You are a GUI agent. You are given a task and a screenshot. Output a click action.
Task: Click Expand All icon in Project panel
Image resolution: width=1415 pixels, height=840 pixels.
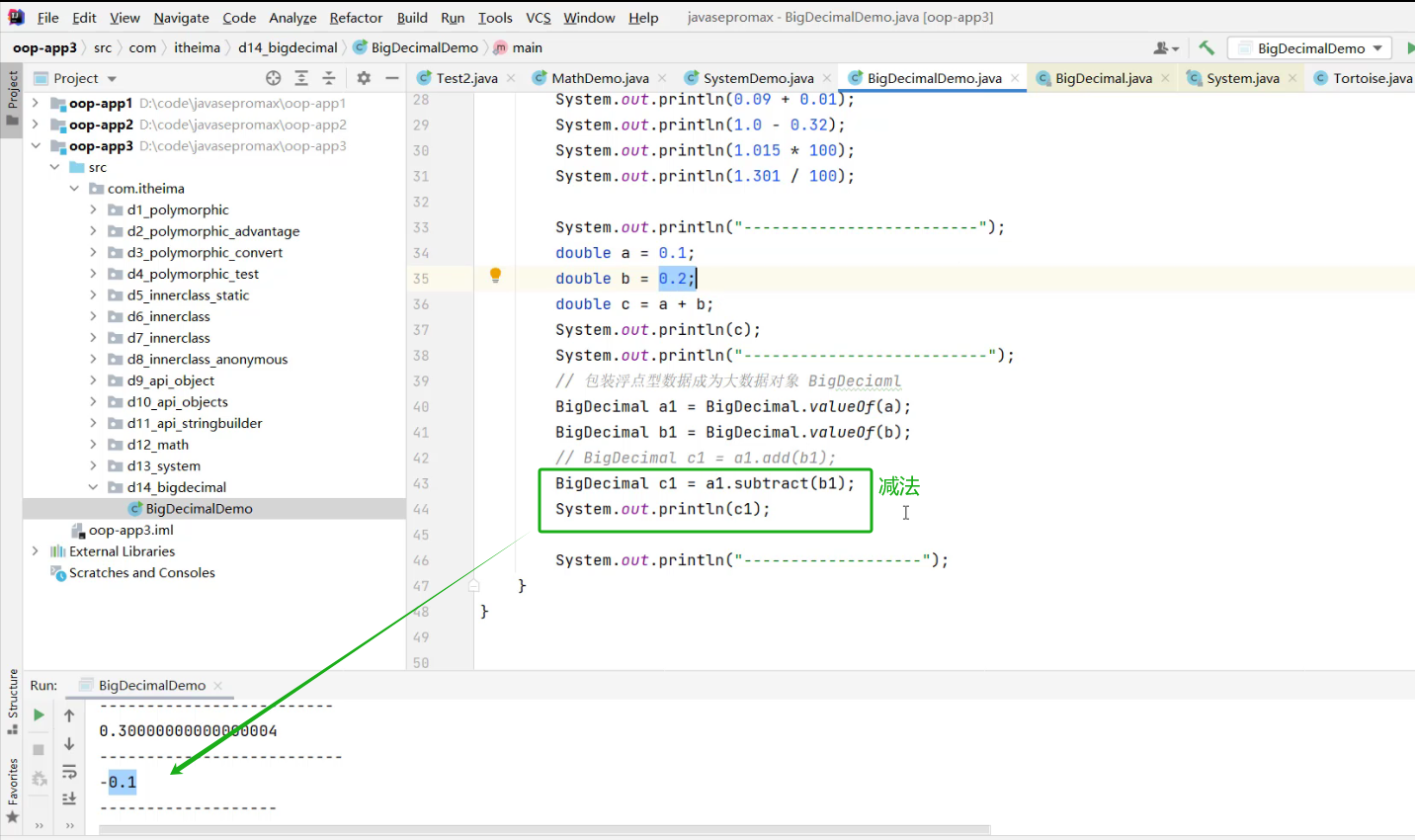click(x=301, y=78)
